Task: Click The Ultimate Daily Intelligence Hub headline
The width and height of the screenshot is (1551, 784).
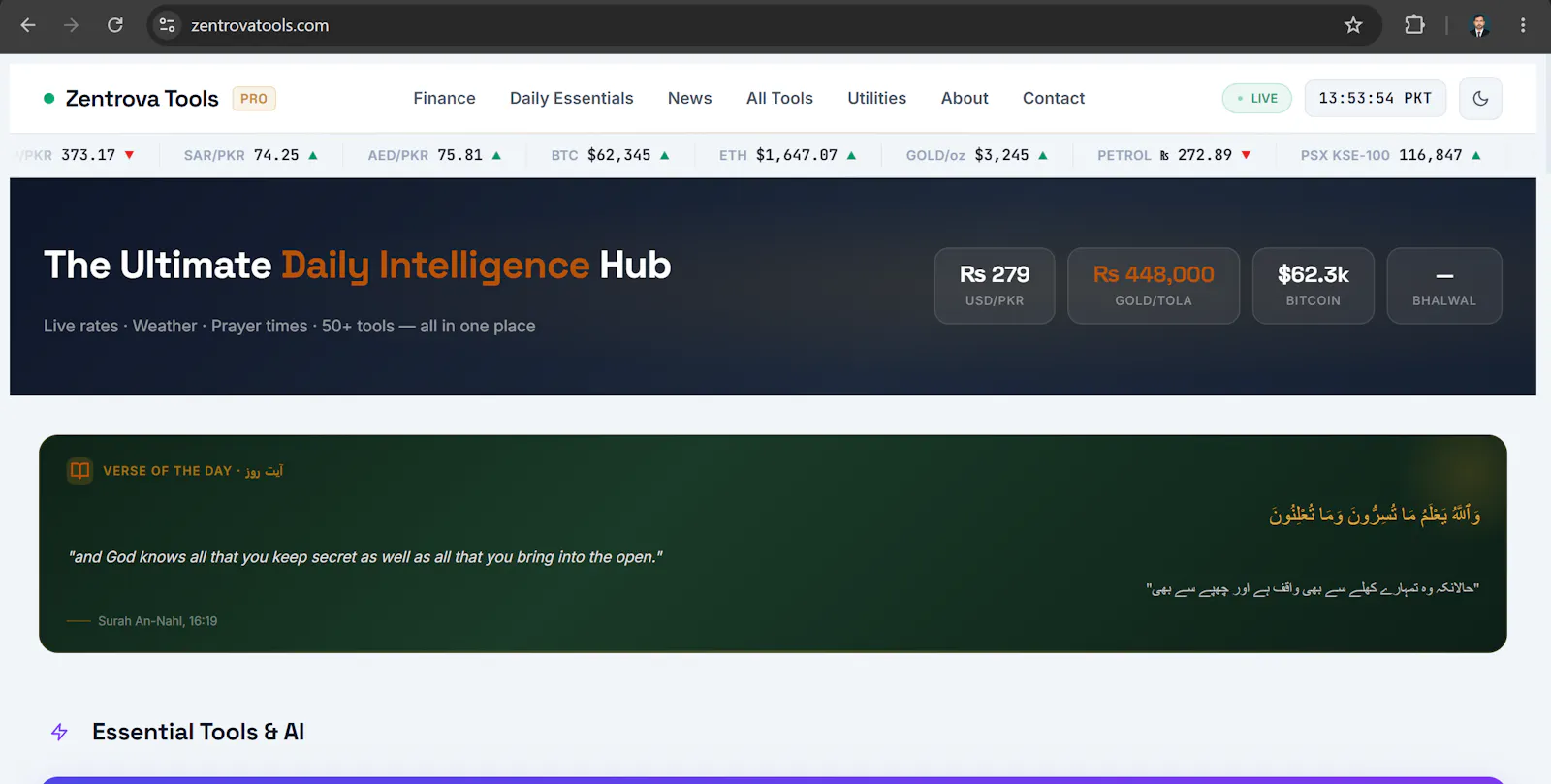Action: (357, 266)
